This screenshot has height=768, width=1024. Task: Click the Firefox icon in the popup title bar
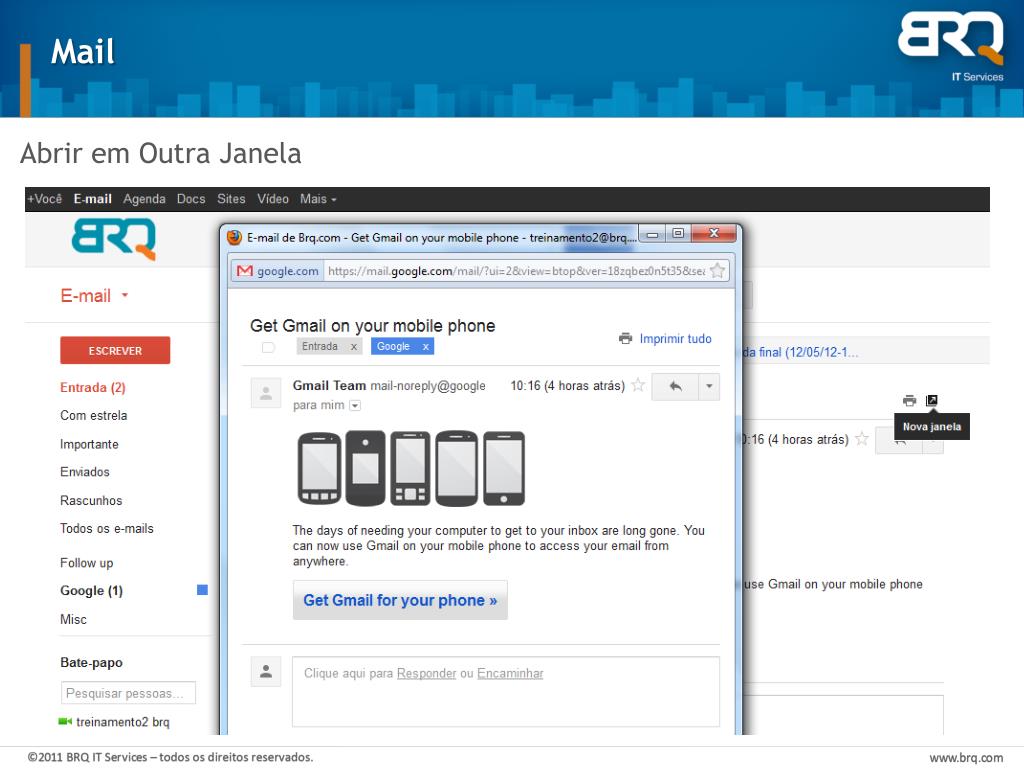tap(234, 238)
